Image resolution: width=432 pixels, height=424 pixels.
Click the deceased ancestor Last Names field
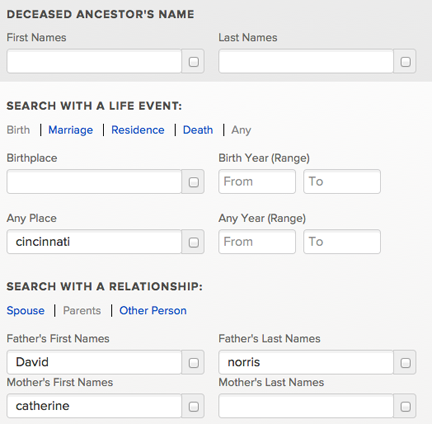pyautogui.click(x=306, y=61)
